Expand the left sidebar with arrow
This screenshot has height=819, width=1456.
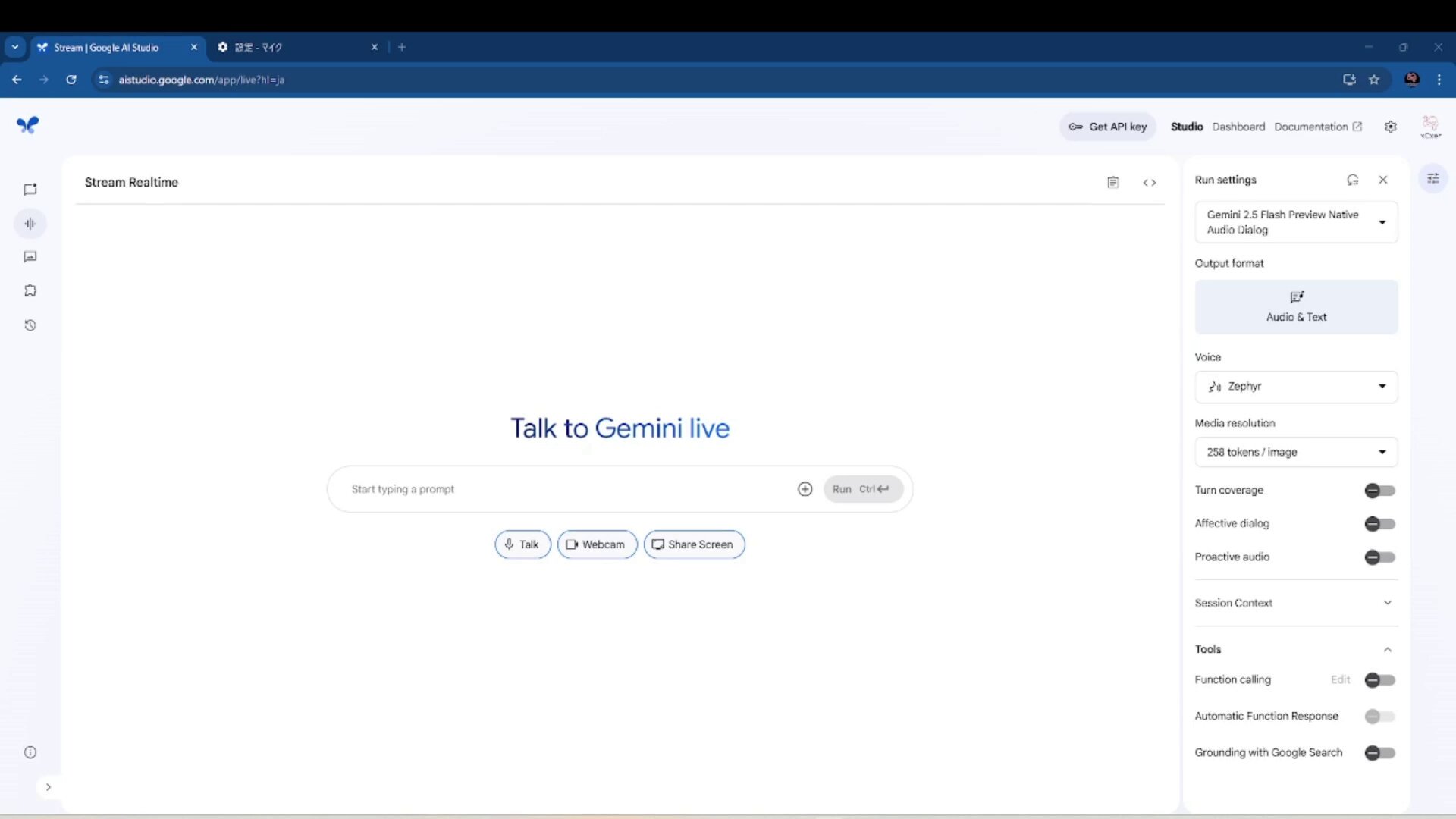[x=48, y=787]
